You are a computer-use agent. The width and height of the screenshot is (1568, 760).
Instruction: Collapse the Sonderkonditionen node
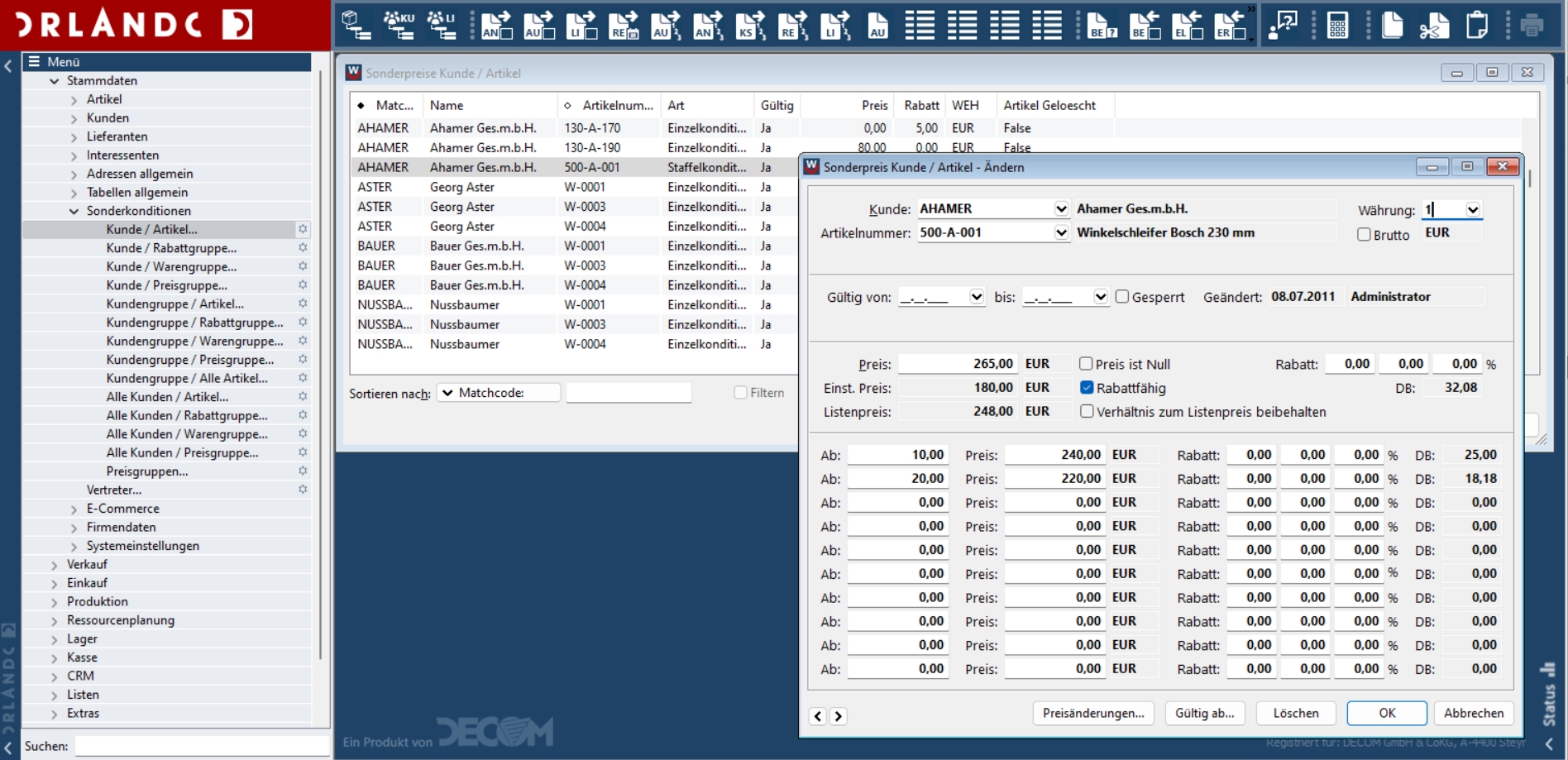(x=74, y=211)
